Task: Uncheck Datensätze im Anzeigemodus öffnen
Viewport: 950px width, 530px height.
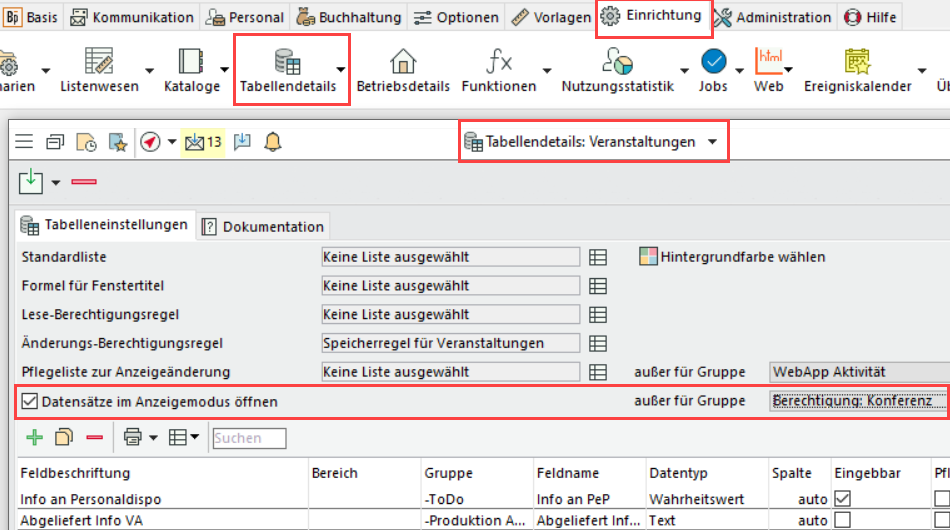Action: (x=29, y=401)
